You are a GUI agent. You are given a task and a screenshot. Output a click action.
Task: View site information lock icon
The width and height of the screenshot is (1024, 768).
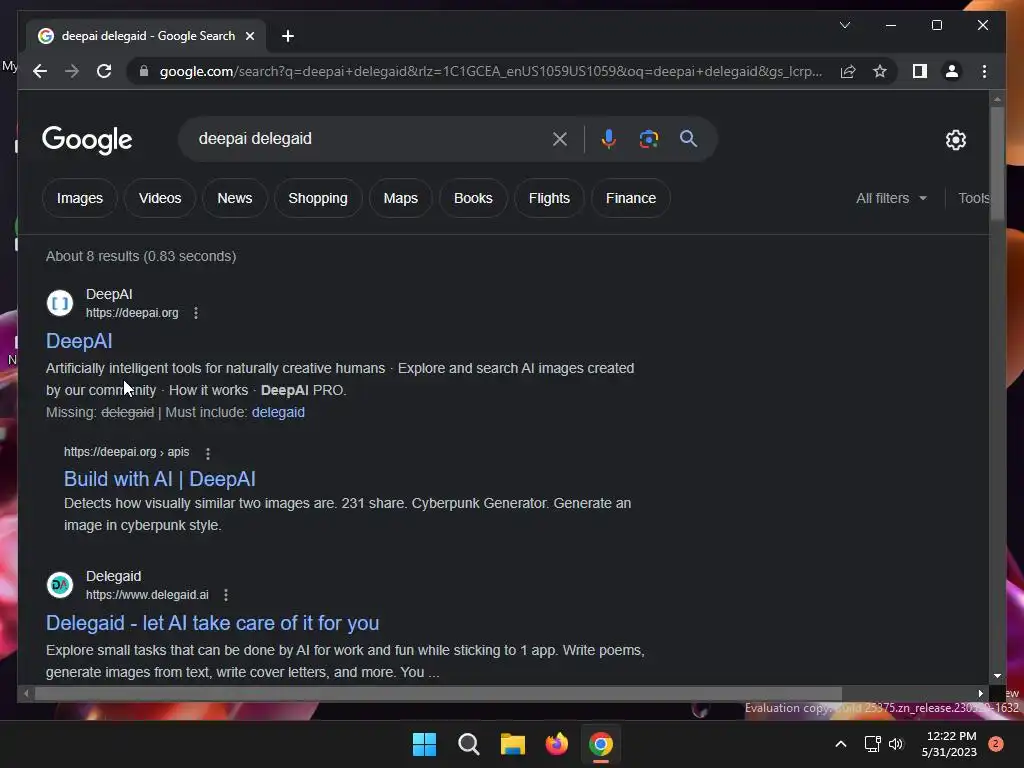pyautogui.click(x=144, y=71)
